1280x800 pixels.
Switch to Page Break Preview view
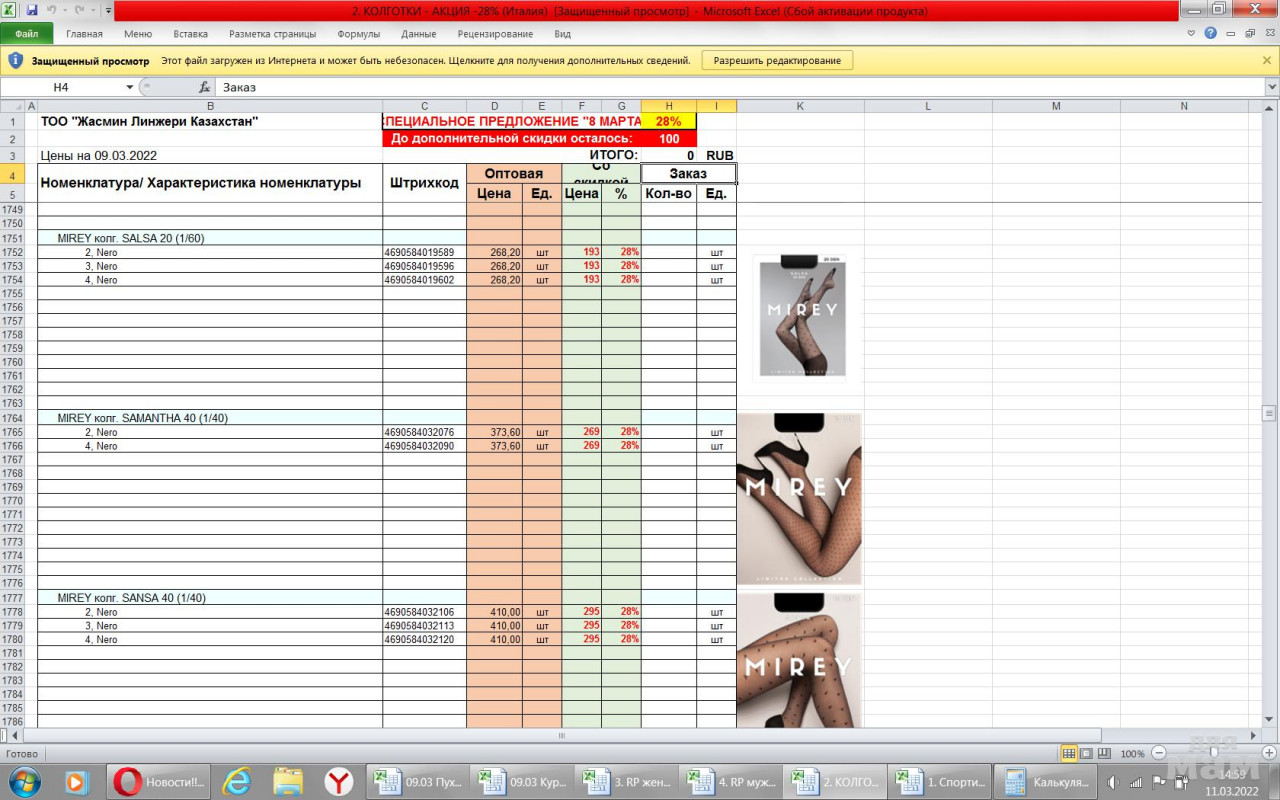pos(1103,753)
